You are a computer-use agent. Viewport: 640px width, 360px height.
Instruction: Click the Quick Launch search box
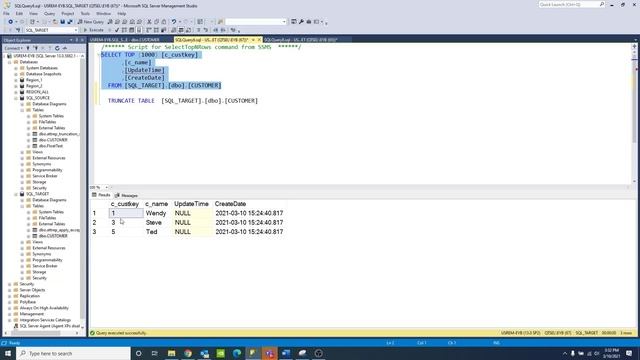pos(571,4)
